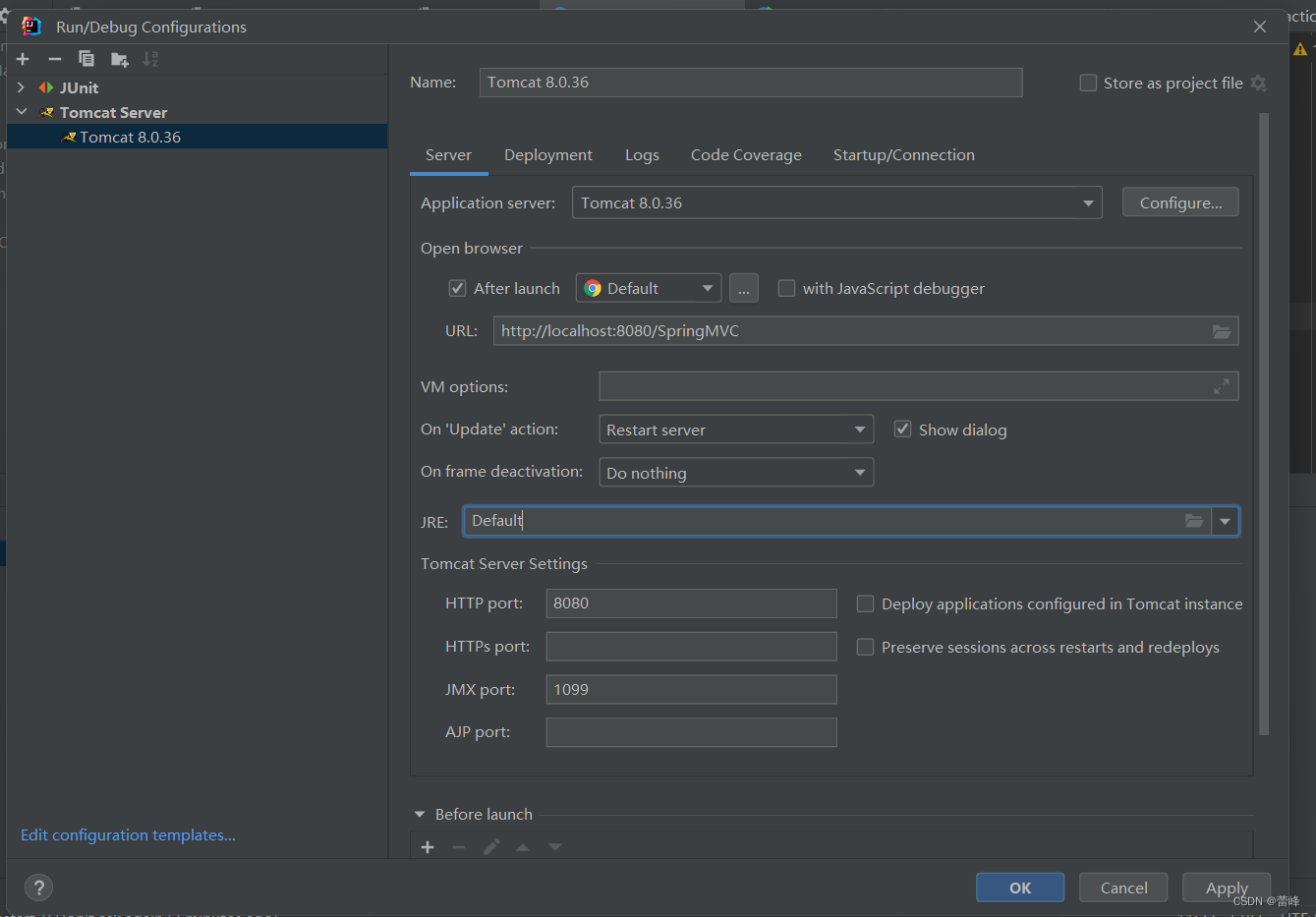The width and height of the screenshot is (1316, 917).
Task: Toggle Store as project file checkbox
Action: [1088, 84]
